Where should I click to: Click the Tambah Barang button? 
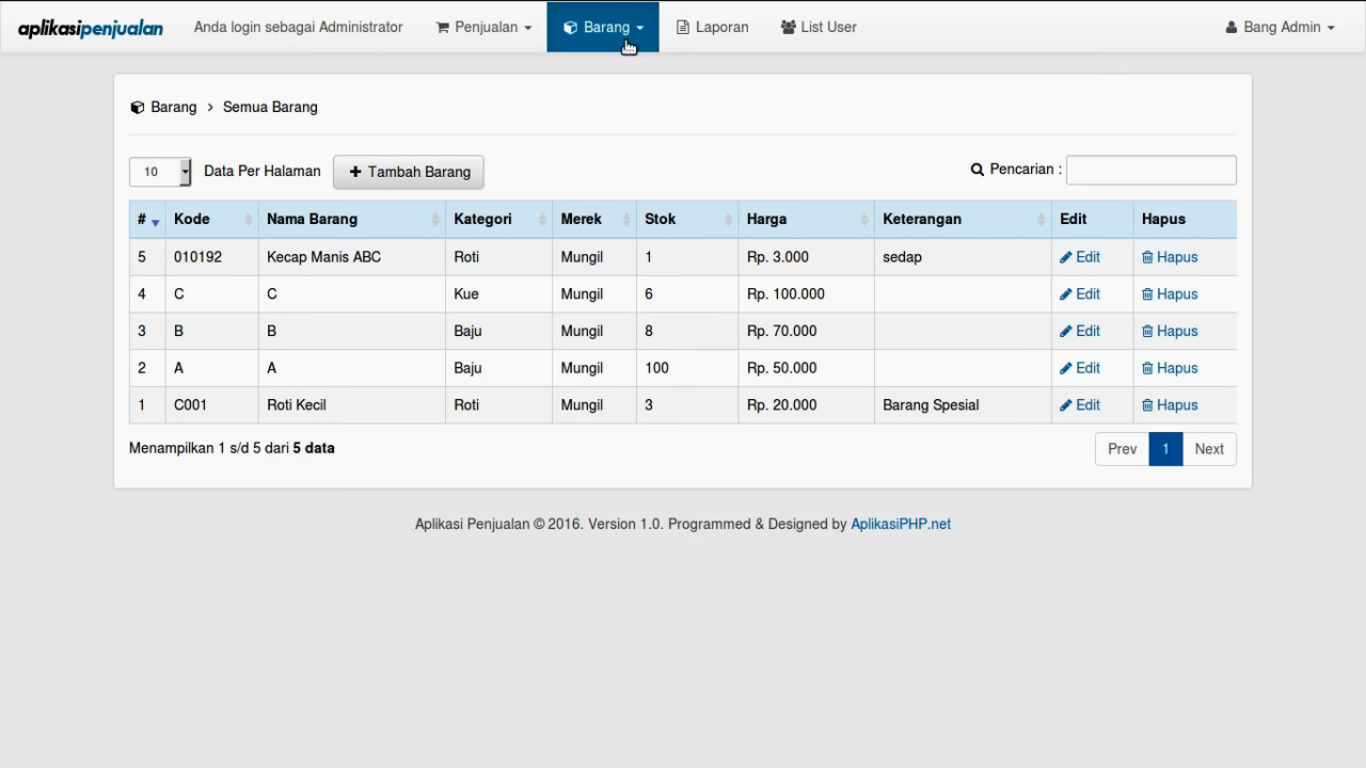click(x=408, y=172)
